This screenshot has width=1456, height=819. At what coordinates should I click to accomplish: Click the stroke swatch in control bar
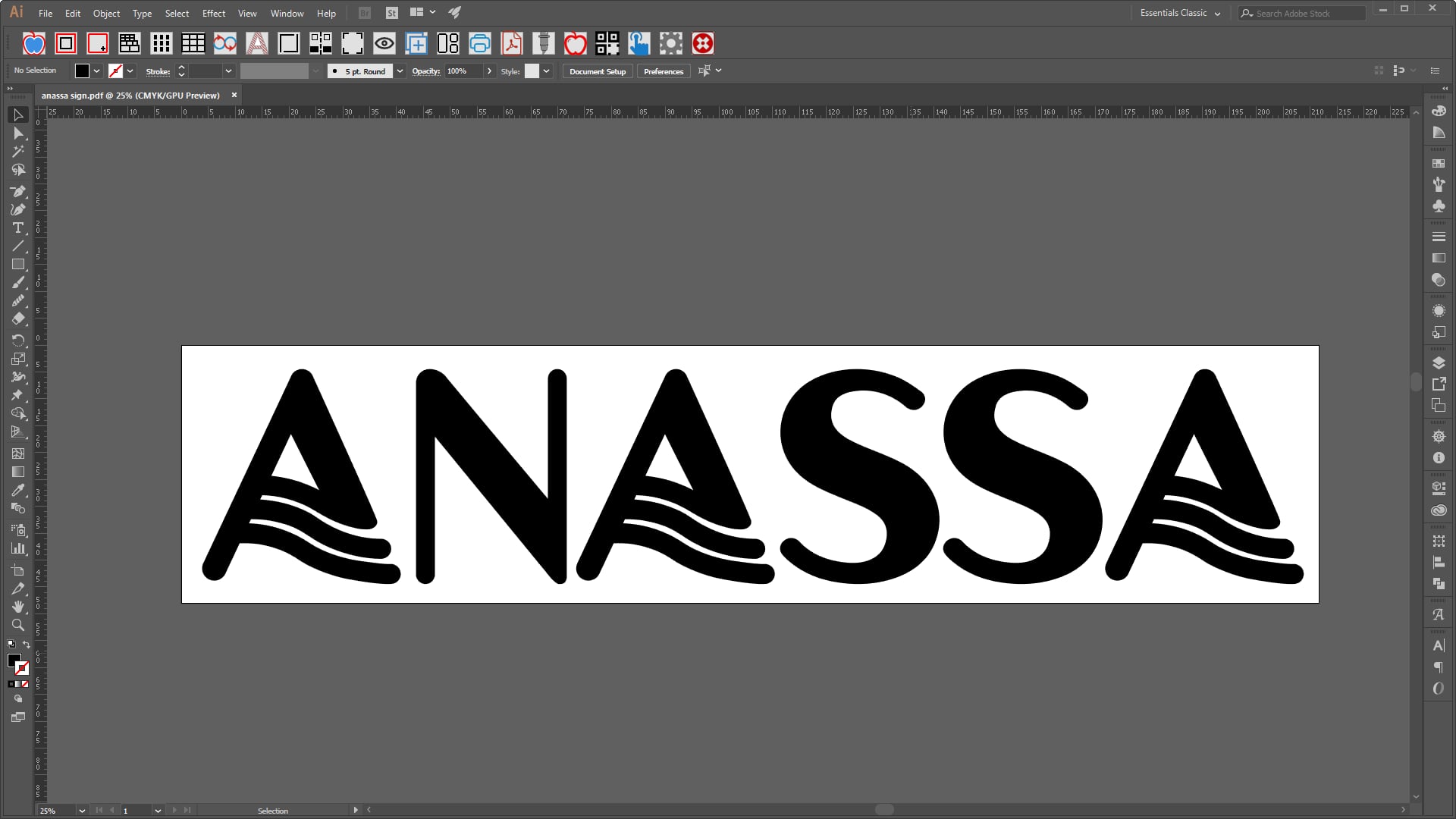click(115, 71)
